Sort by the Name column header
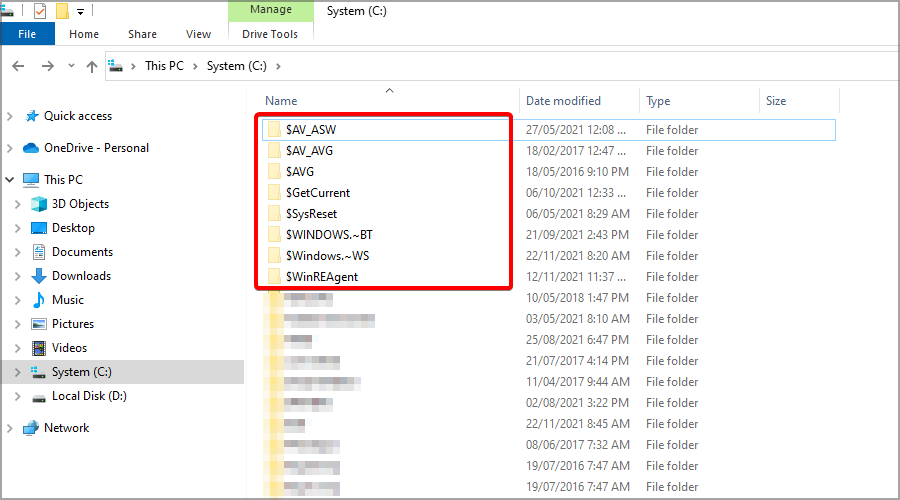The height and width of the screenshot is (500, 900). (x=281, y=101)
